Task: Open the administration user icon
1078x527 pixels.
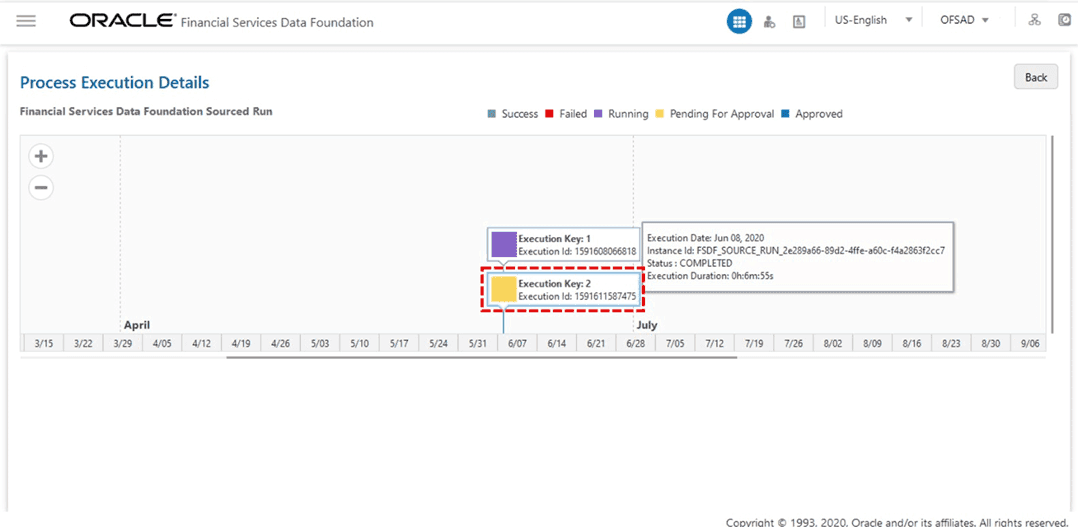Action: coord(769,21)
